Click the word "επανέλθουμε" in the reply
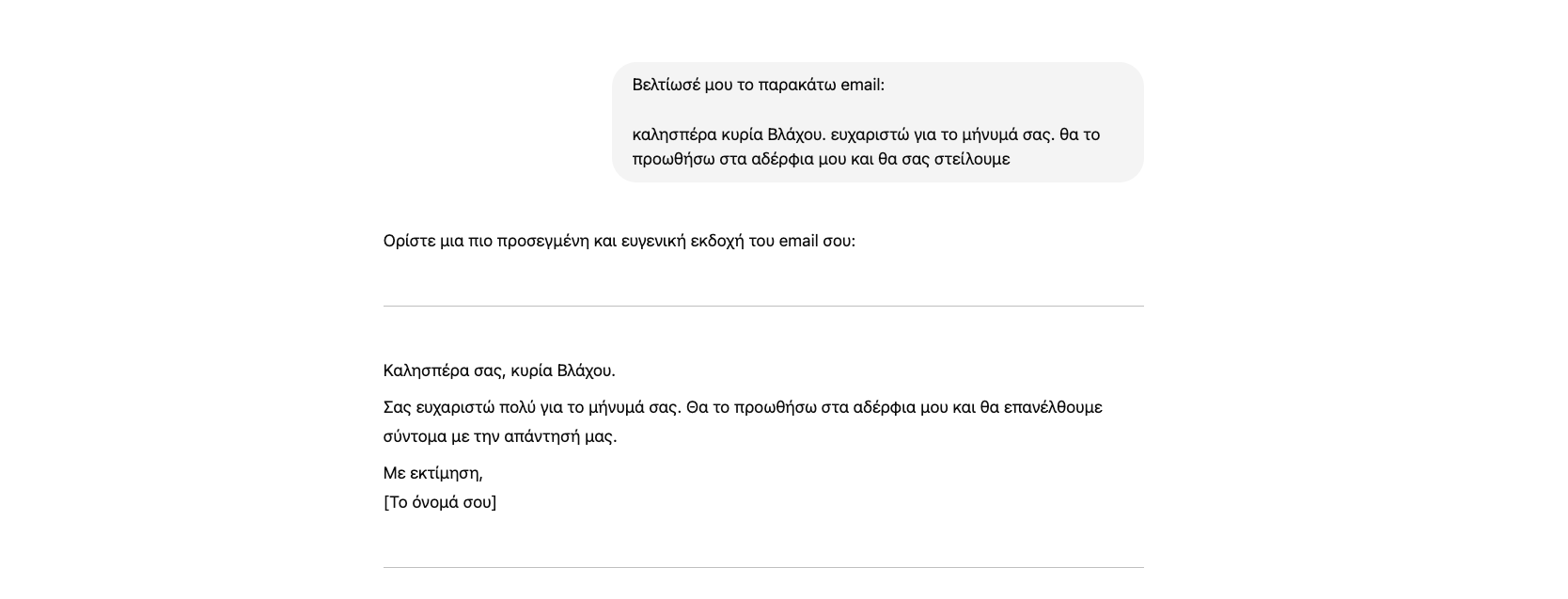The width and height of the screenshot is (1568, 599). 1053,407
